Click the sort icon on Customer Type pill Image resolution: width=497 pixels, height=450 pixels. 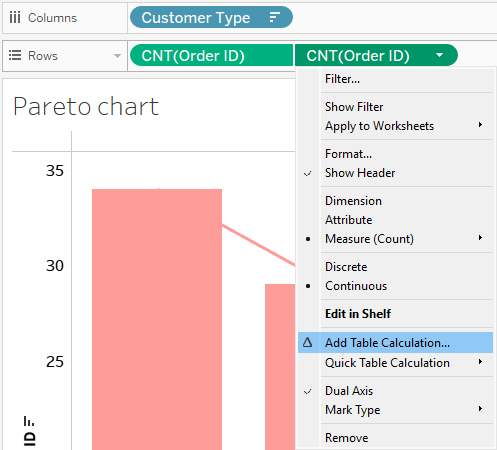[x=274, y=17]
